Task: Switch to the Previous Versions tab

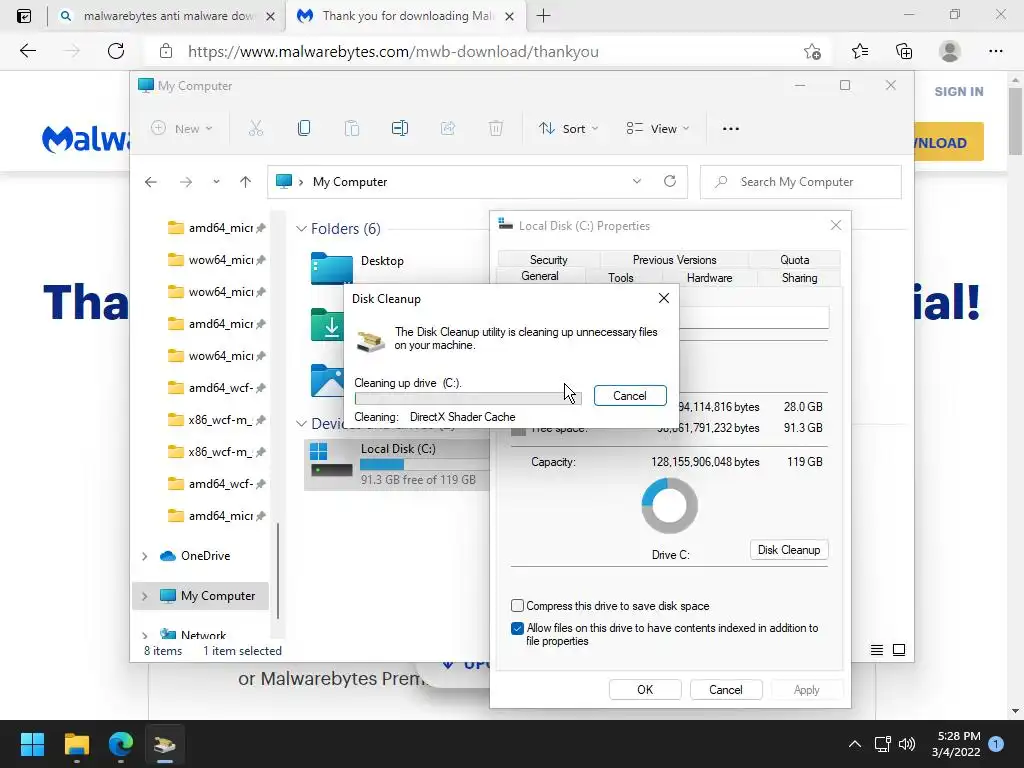Action: pos(674,259)
